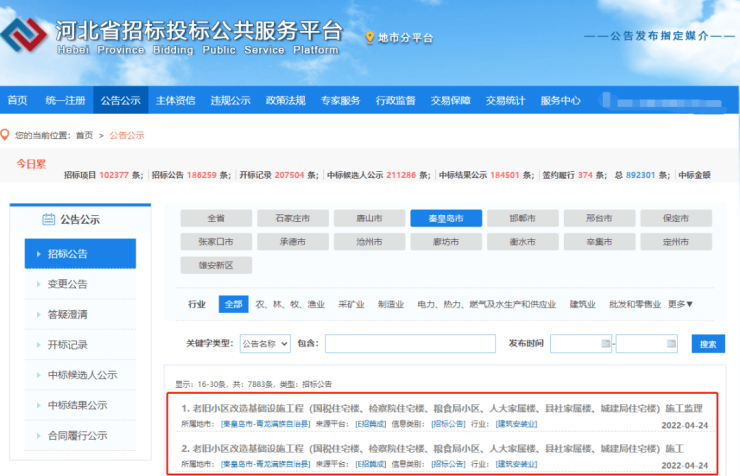Open the 交易统计 navigation tab

point(505,100)
